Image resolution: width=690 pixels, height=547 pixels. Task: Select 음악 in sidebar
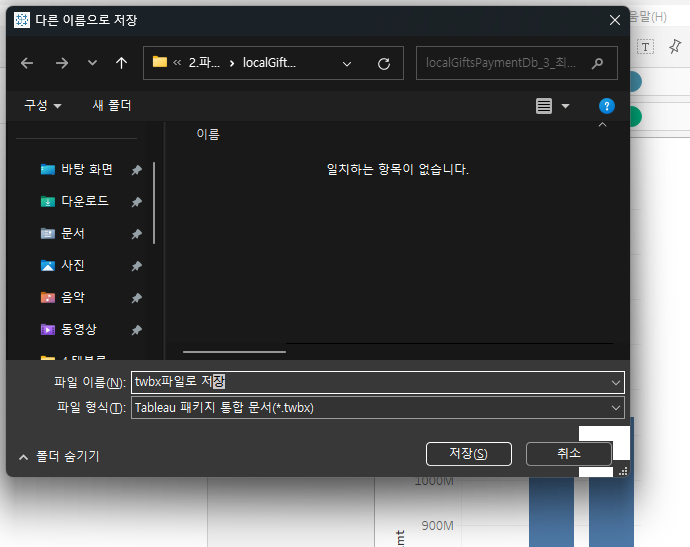[x=62, y=297]
